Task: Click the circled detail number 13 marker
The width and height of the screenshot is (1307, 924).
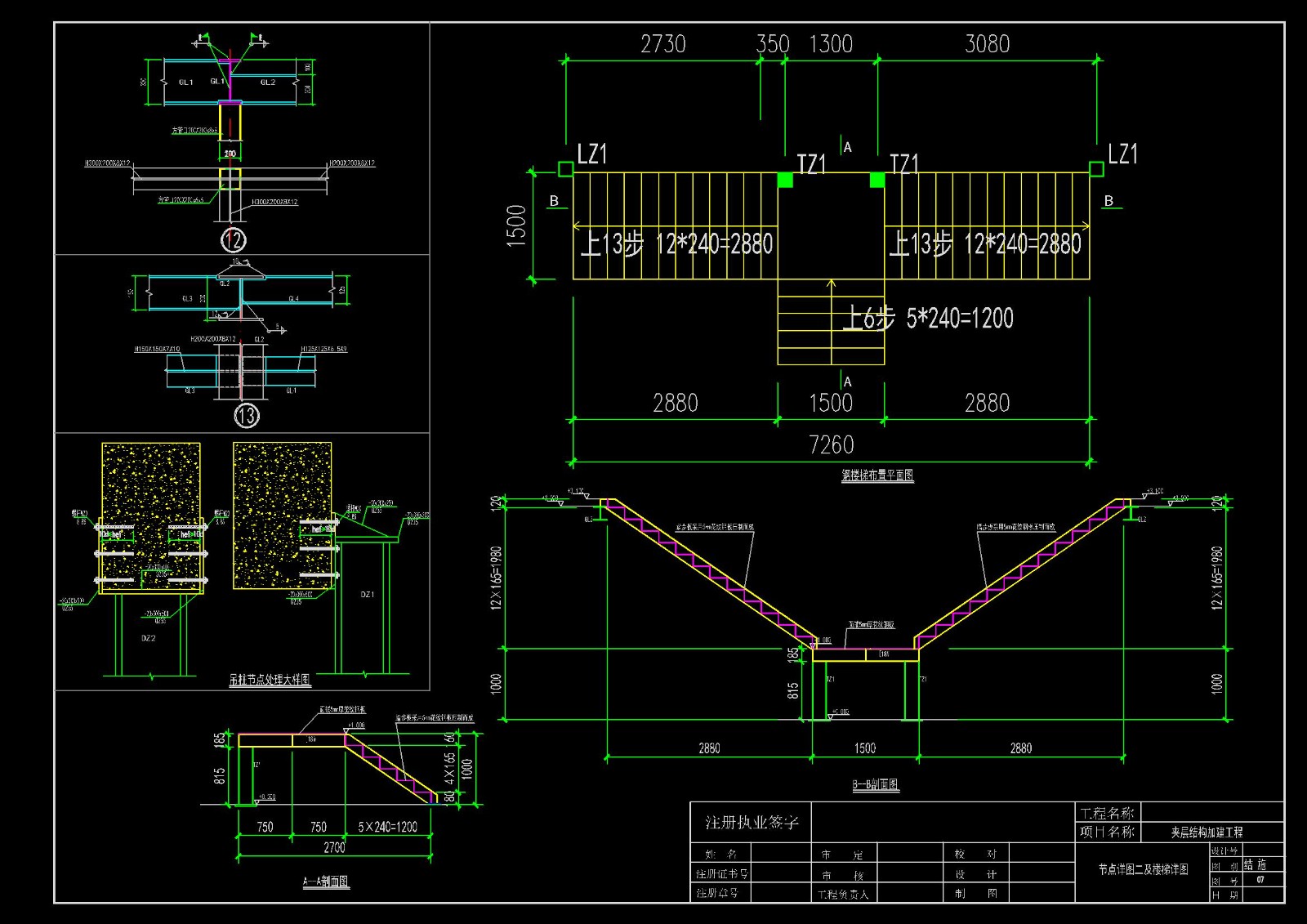Action: (x=247, y=416)
